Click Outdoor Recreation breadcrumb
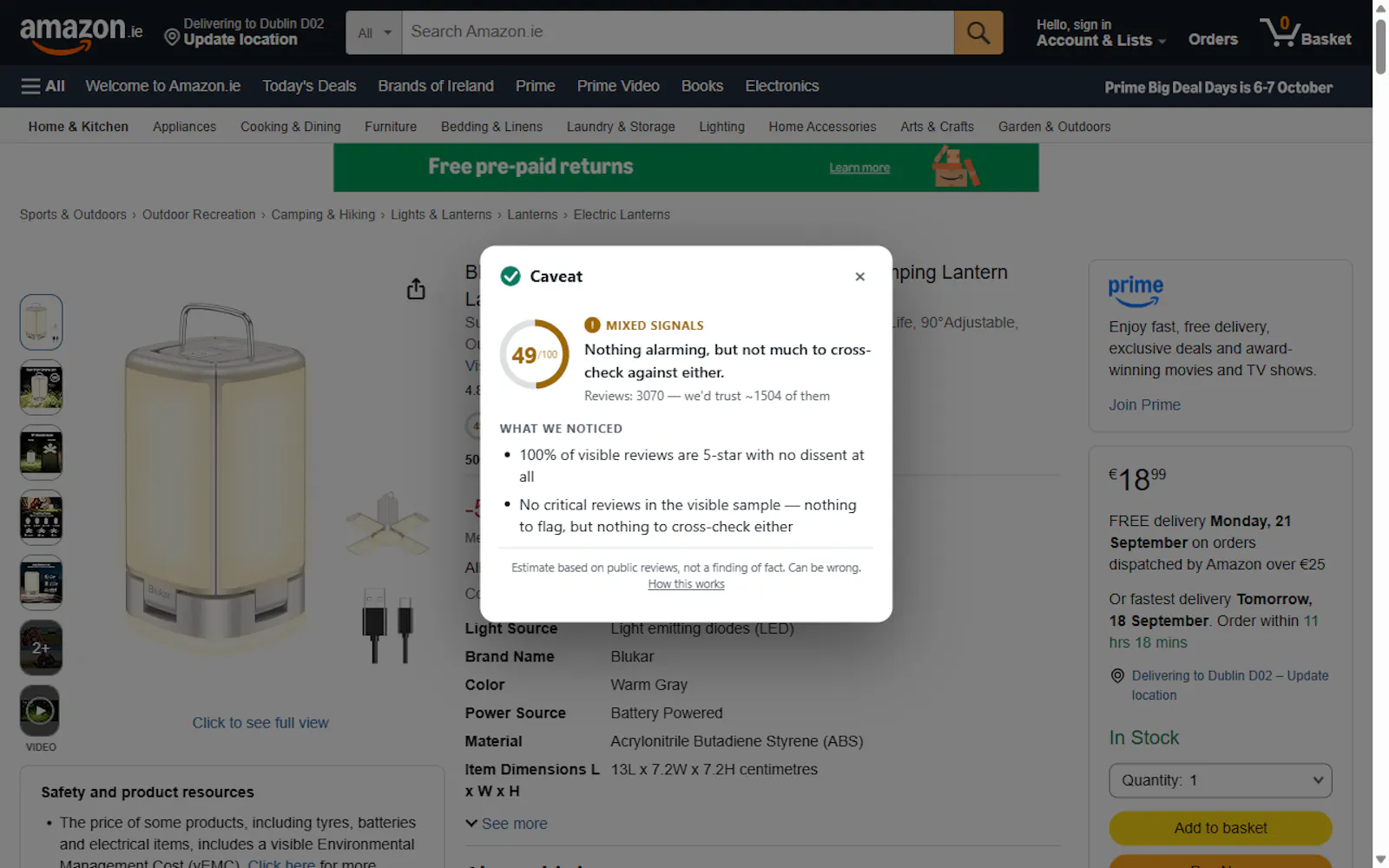Viewport: 1389px width, 868px height. pos(199,214)
